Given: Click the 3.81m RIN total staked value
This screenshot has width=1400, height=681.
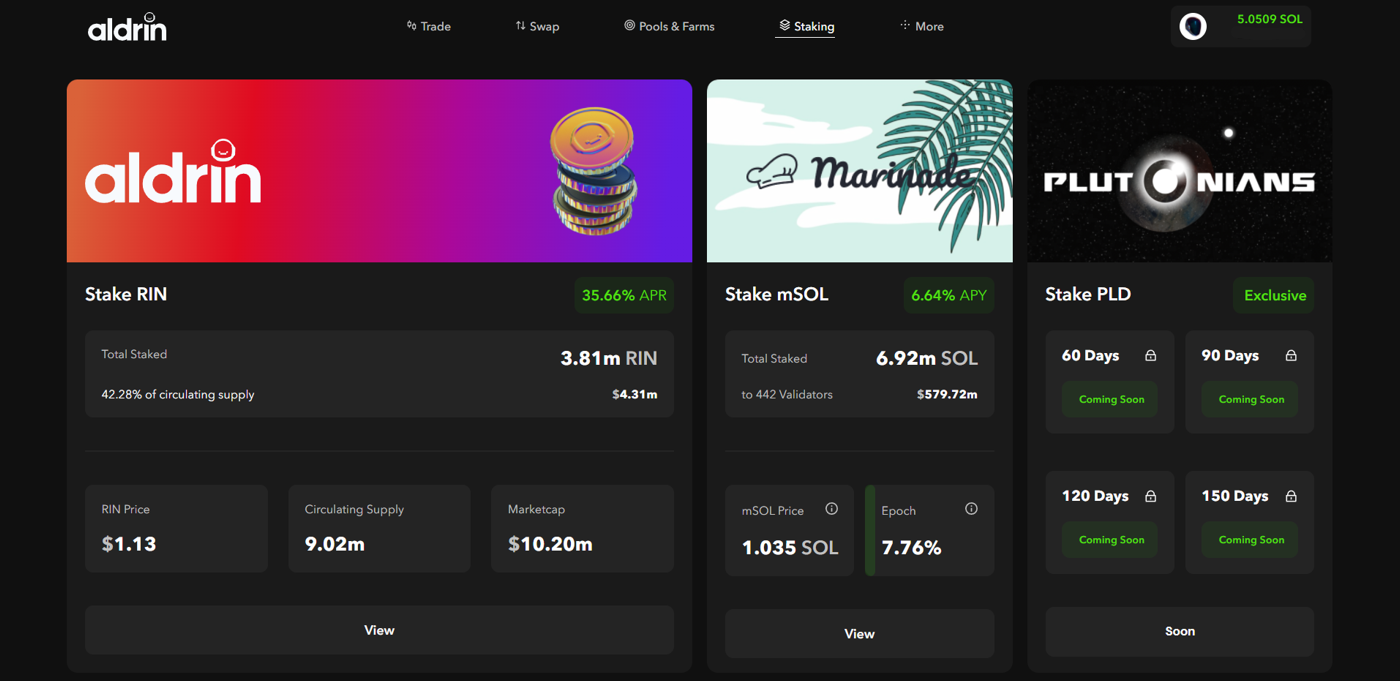Looking at the screenshot, I should (609, 358).
